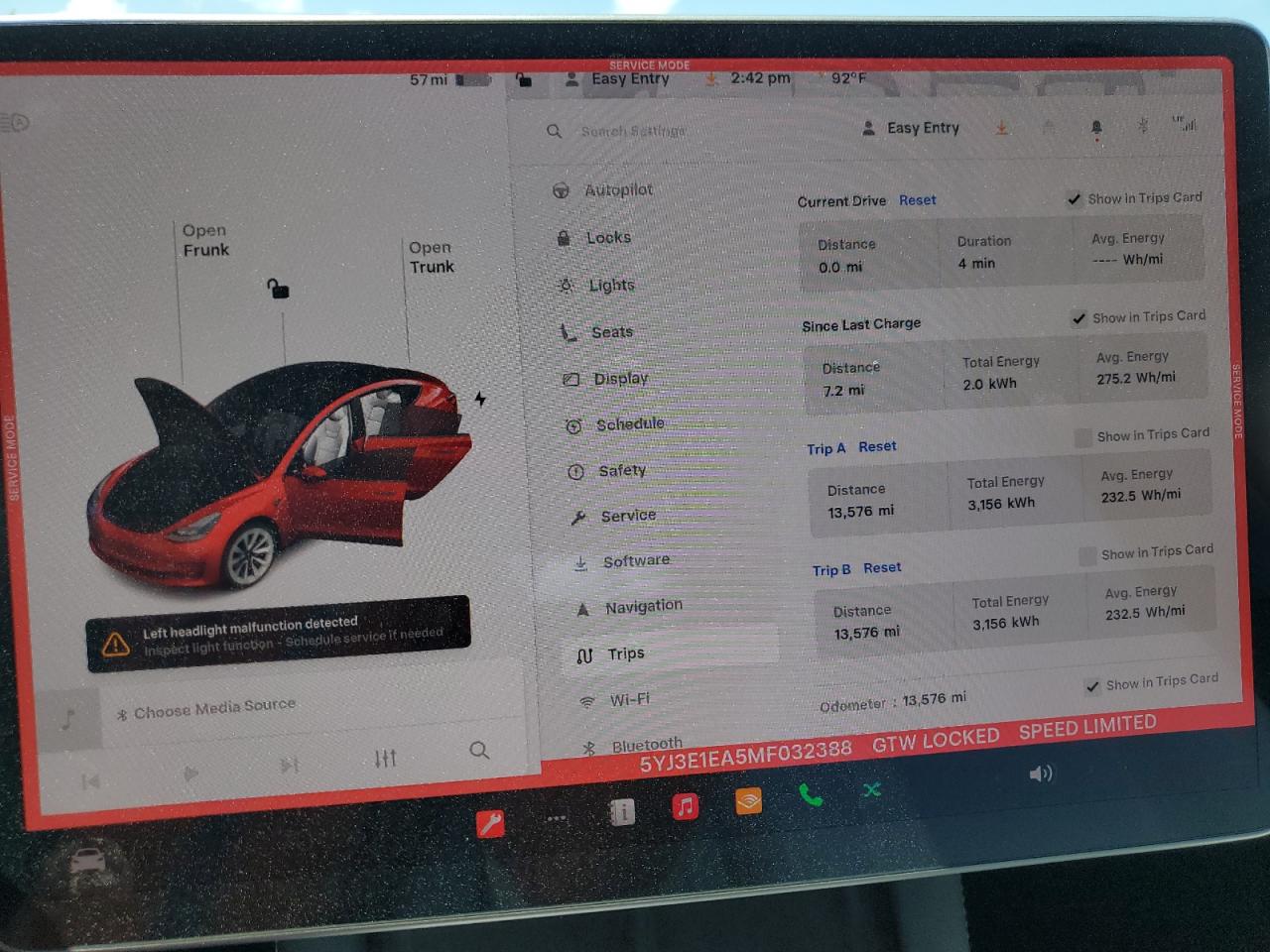Select the Safety menu item
Image resolution: width=1270 pixels, height=952 pixels.
coord(607,471)
